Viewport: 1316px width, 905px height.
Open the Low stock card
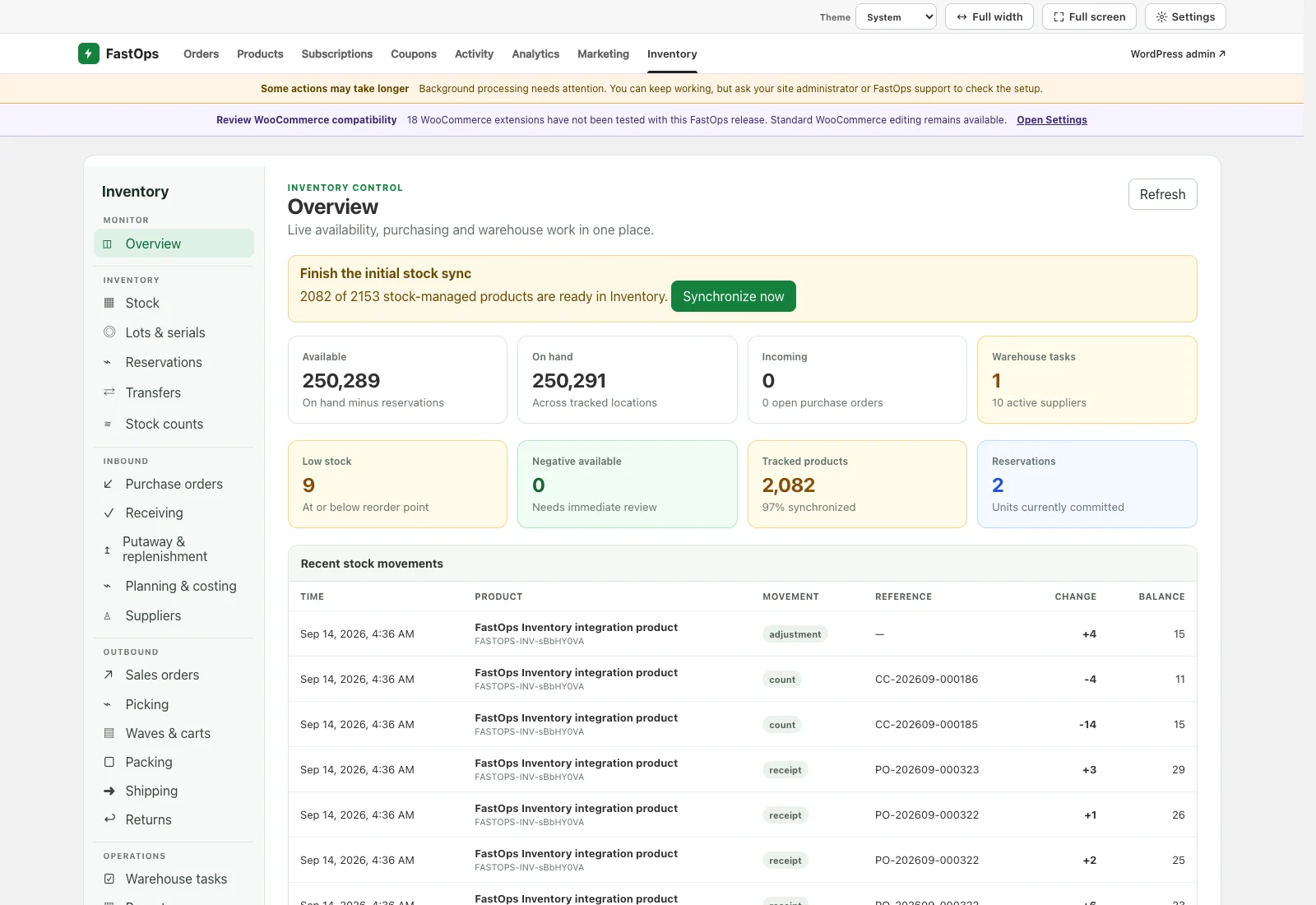click(x=397, y=484)
